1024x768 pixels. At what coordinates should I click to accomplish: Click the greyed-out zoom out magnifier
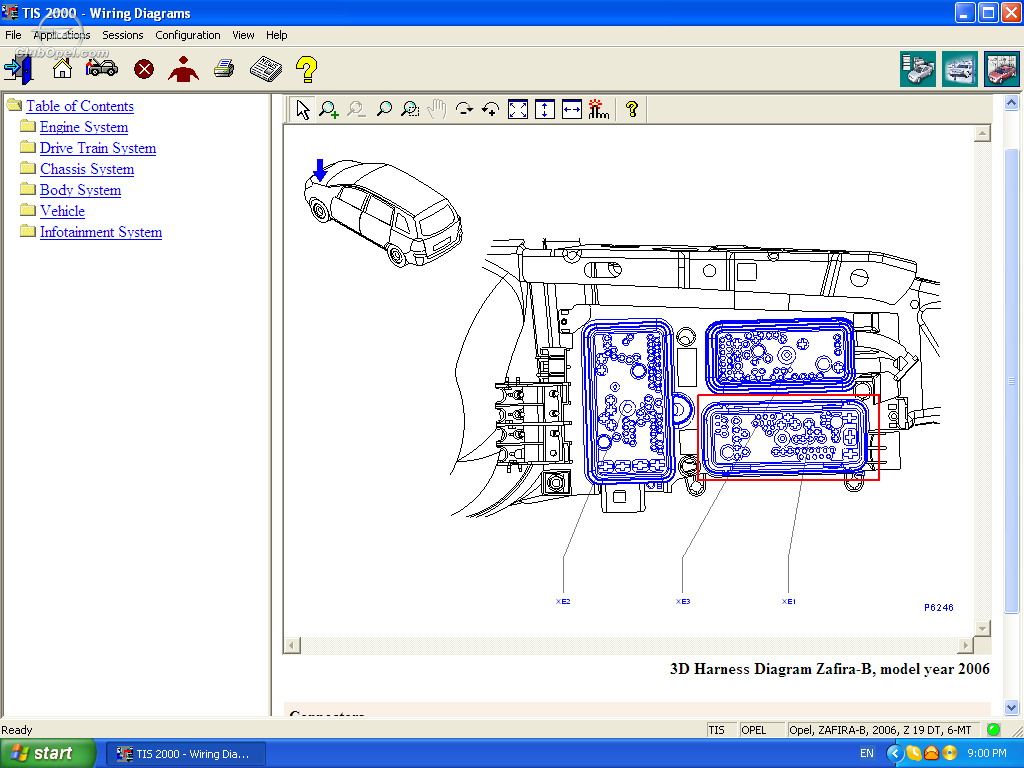coord(357,109)
